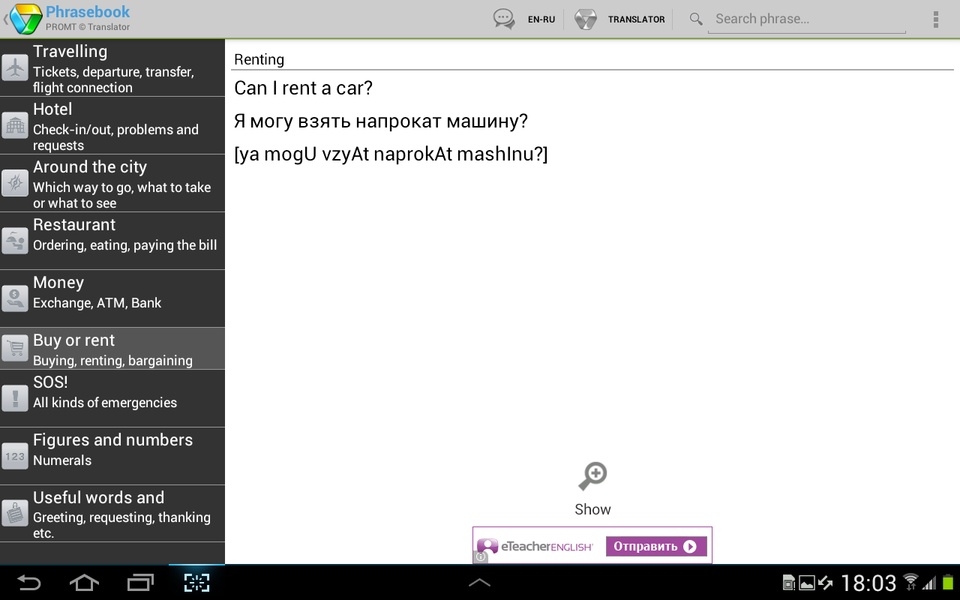Tap the Restaurant dish icon

point(15,241)
